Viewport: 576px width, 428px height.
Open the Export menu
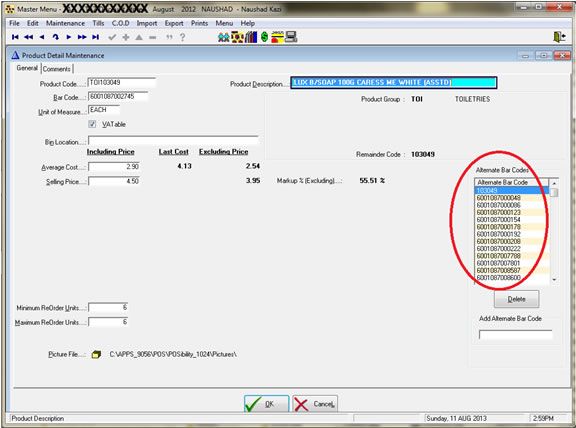(x=174, y=23)
